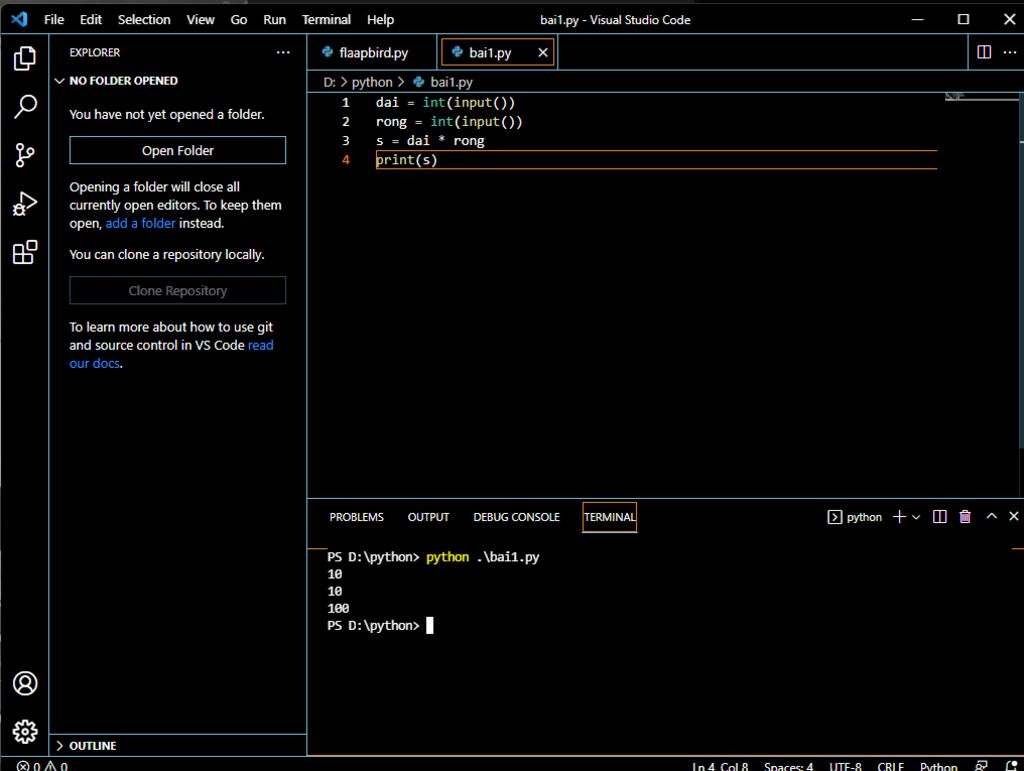Click the rong = int(input()) line
Screen dimensions: 1024x771
(449, 122)
